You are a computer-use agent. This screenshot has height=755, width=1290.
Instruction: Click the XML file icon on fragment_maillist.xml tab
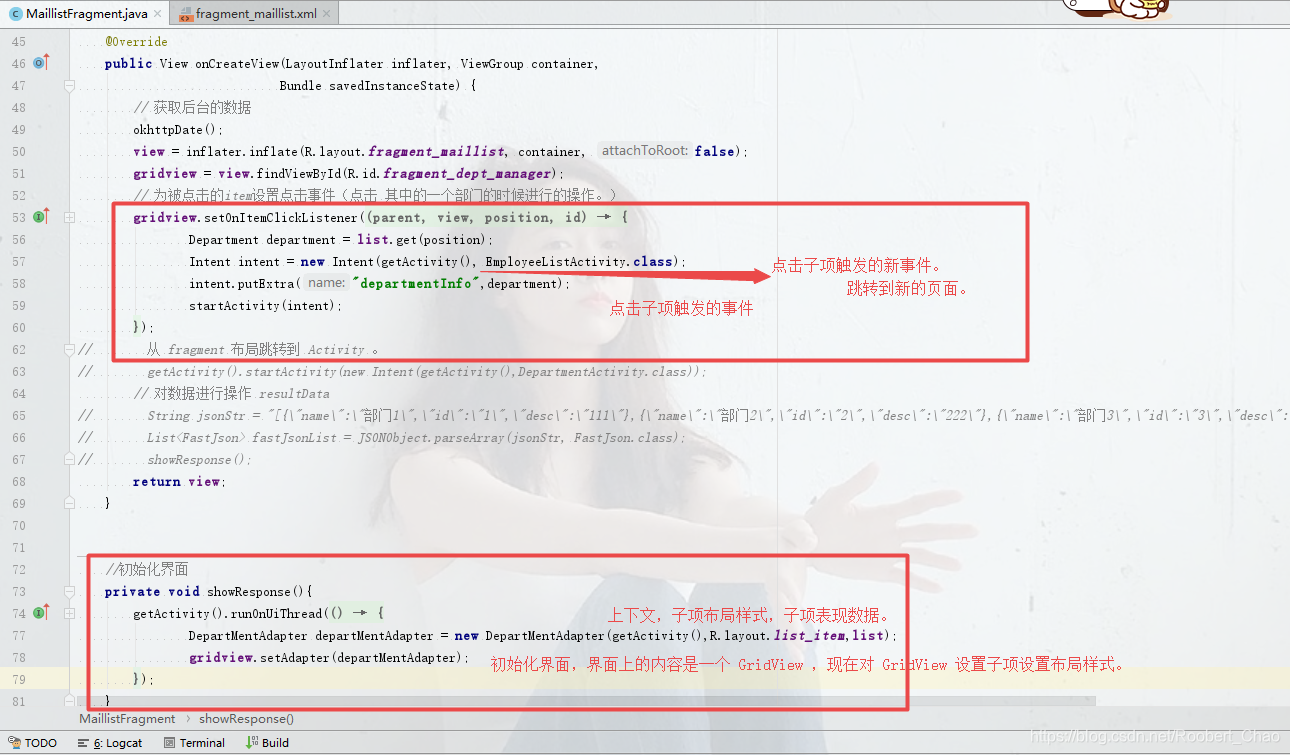185,14
